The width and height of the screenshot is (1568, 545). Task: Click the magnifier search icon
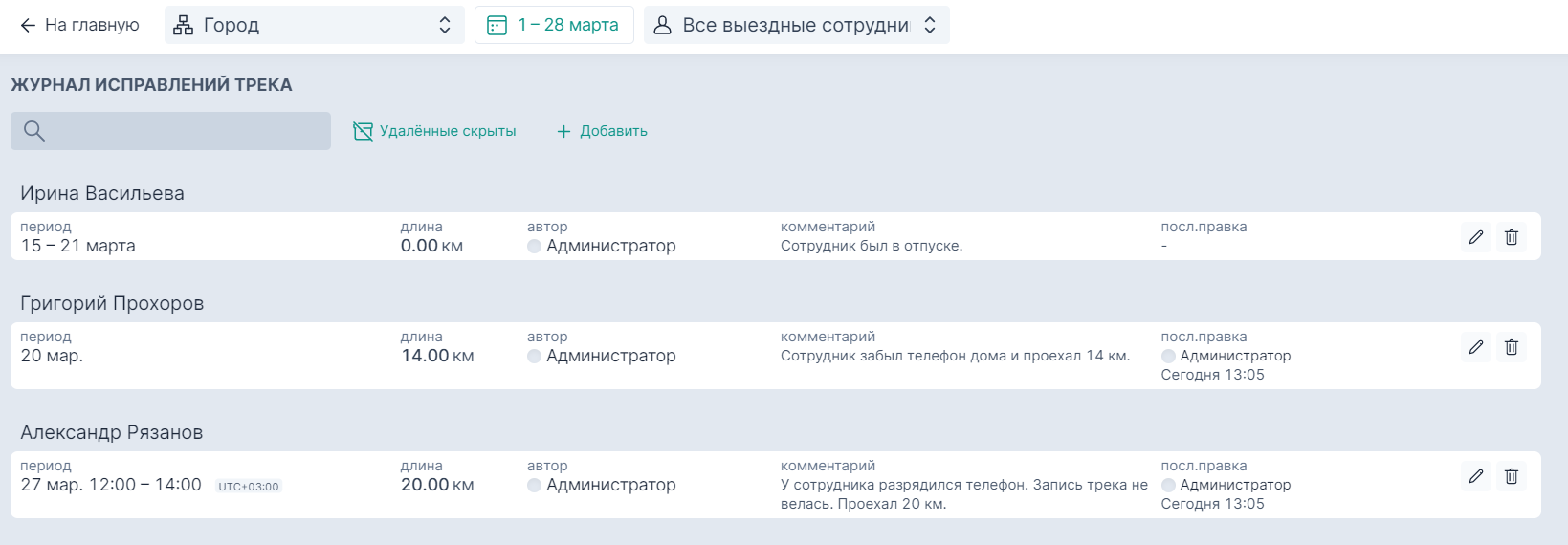pyautogui.click(x=34, y=131)
